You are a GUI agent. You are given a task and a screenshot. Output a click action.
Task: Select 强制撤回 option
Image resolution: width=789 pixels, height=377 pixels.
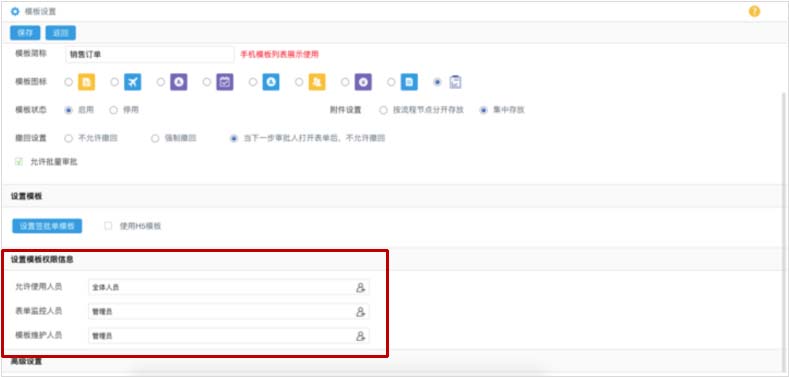(x=155, y=138)
